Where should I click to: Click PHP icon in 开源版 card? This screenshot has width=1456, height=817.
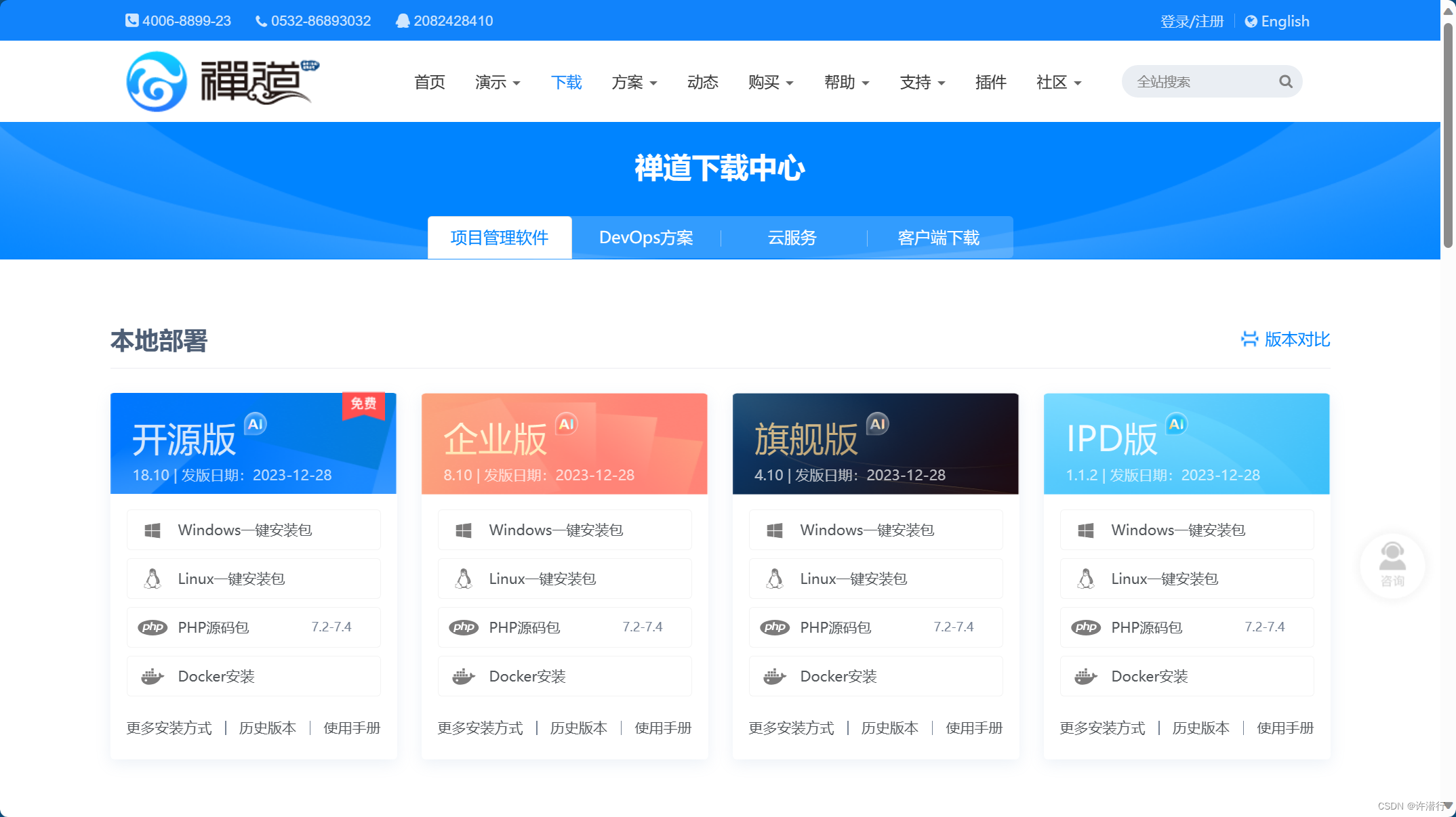pos(153,627)
